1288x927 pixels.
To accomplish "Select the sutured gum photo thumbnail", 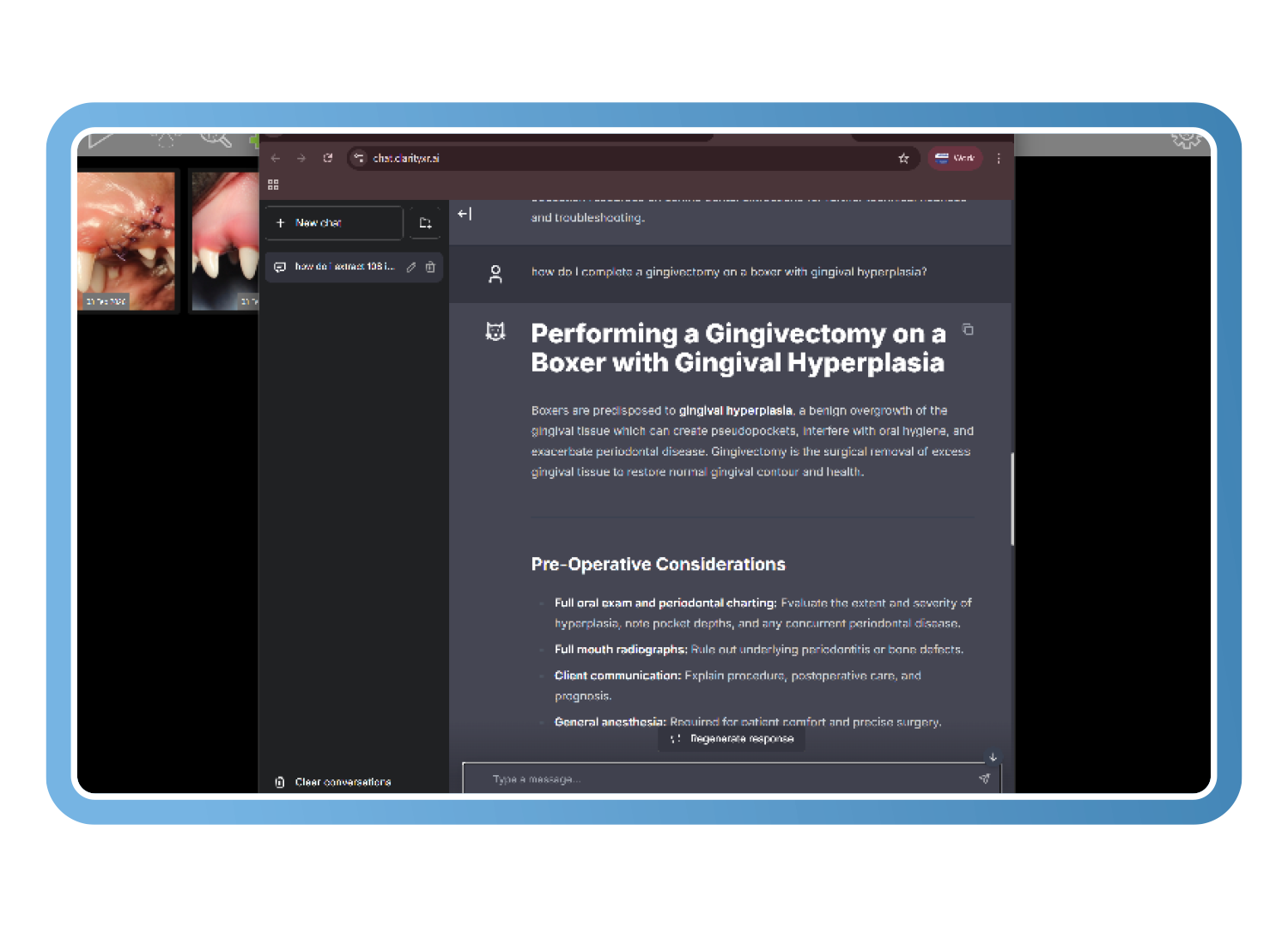I will [126, 240].
